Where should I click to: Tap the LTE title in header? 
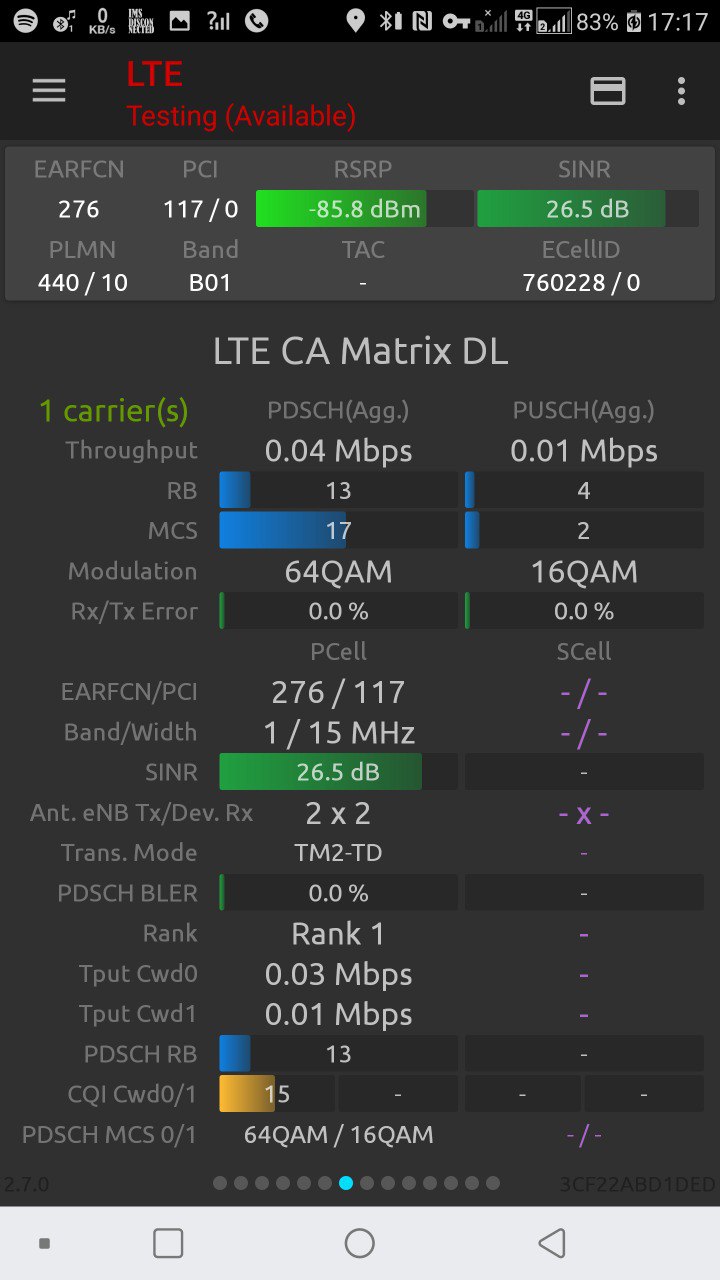(x=154, y=74)
